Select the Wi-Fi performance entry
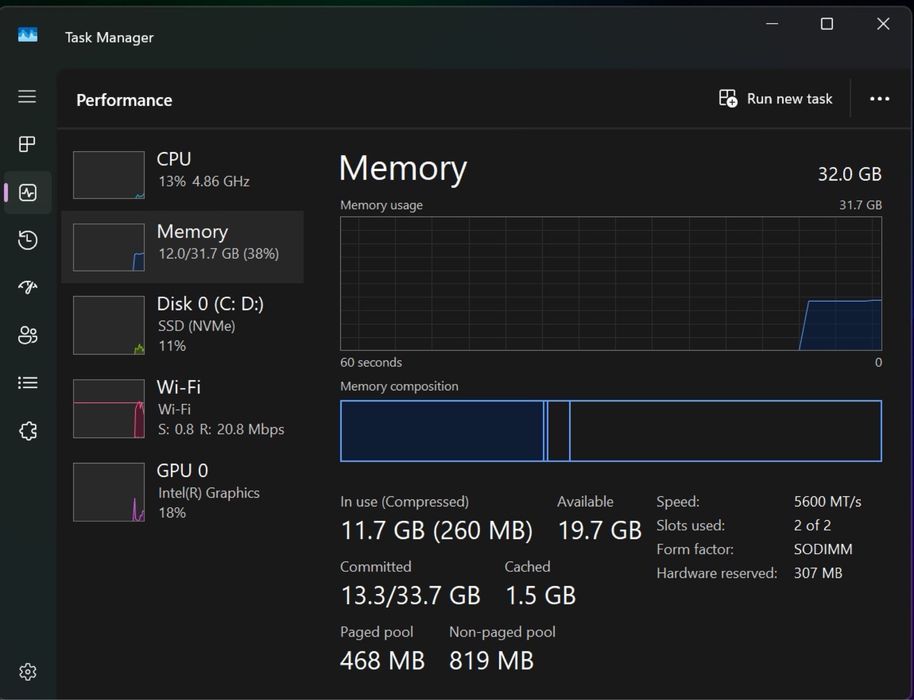 pyautogui.click(x=182, y=408)
